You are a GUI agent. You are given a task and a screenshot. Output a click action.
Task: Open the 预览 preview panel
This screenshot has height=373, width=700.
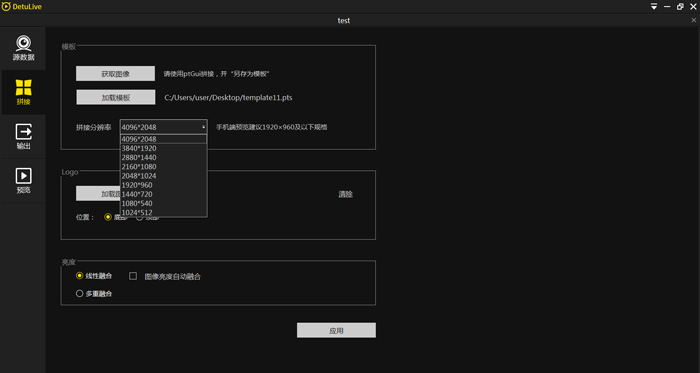coord(23,181)
